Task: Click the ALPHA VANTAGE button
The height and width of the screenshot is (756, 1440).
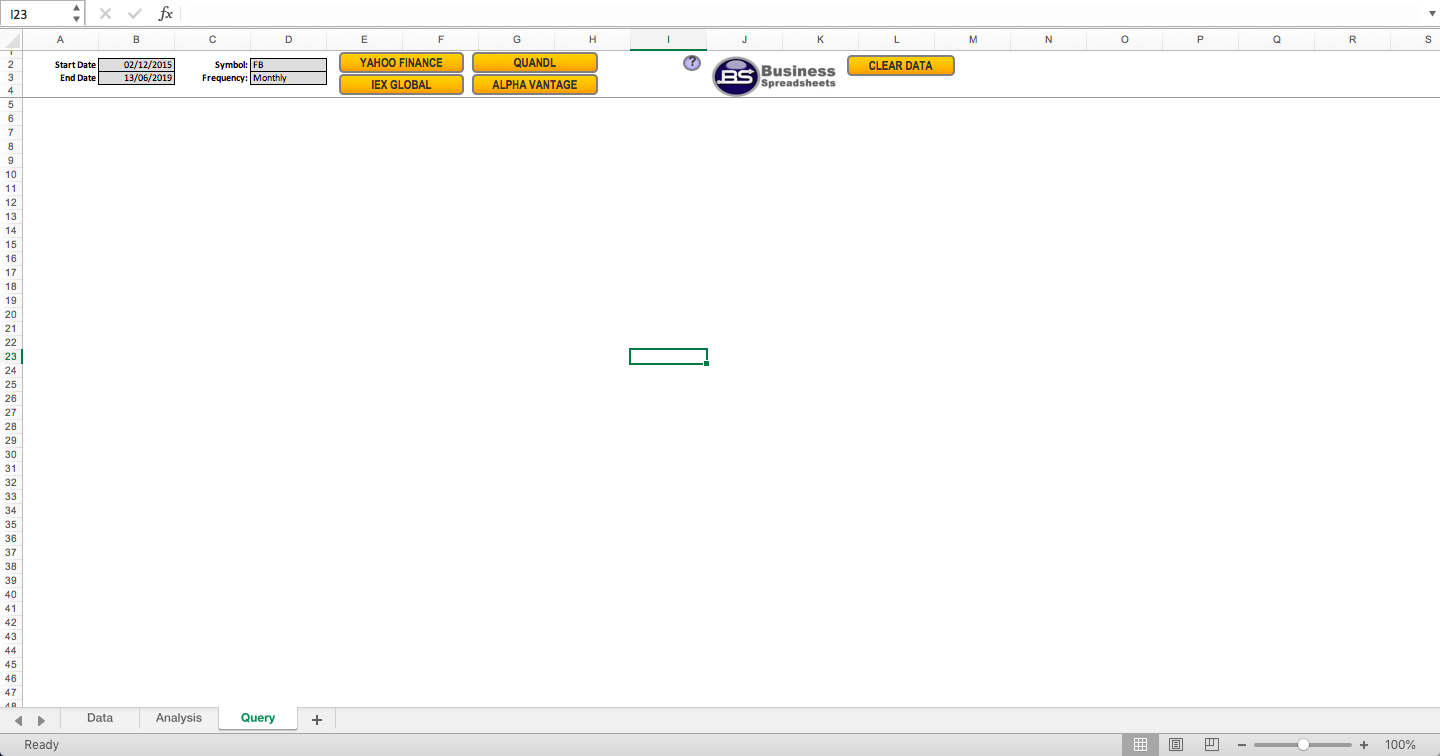Action: coord(535,85)
